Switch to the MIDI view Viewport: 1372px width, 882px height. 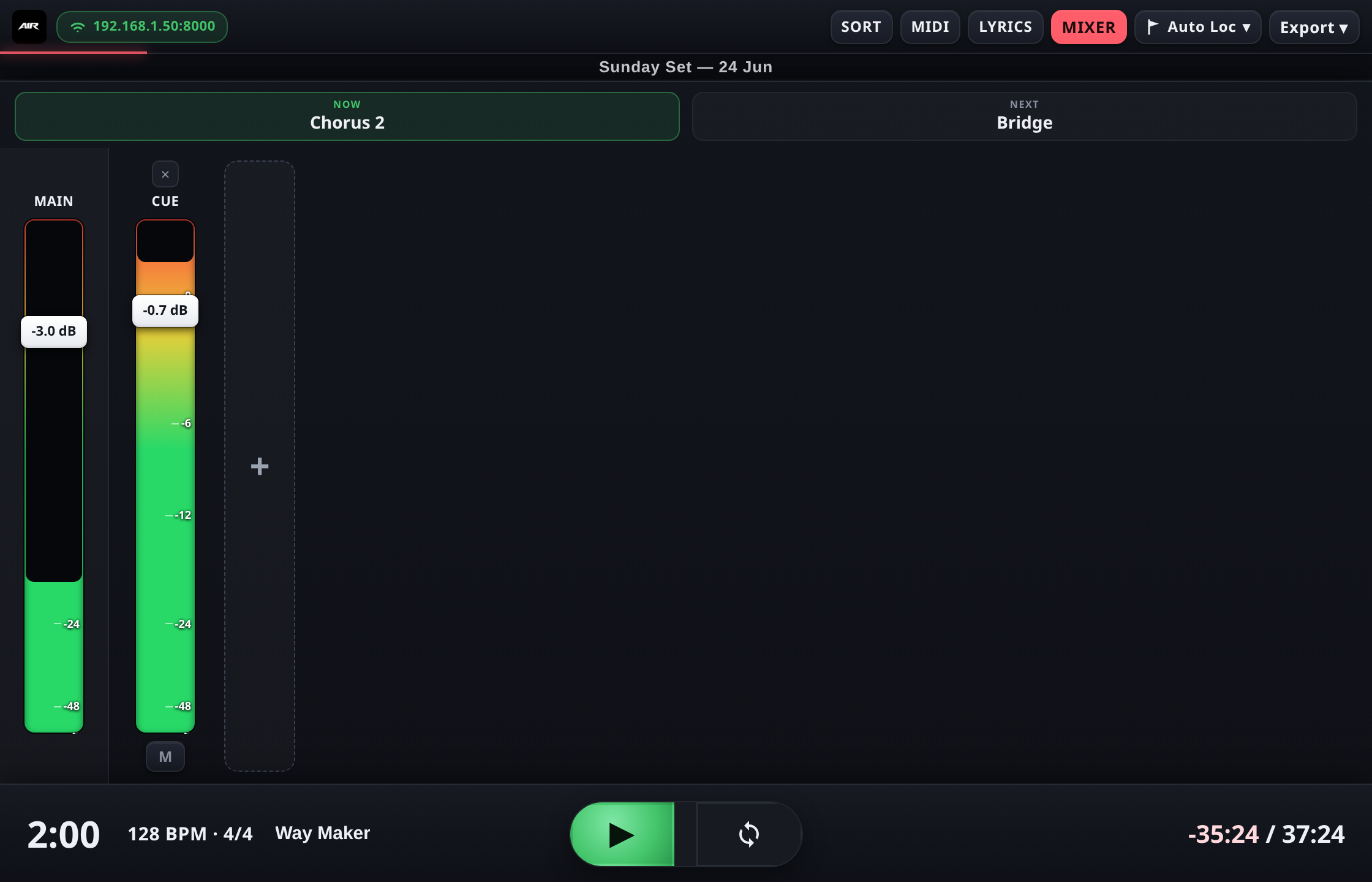coord(930,27)
